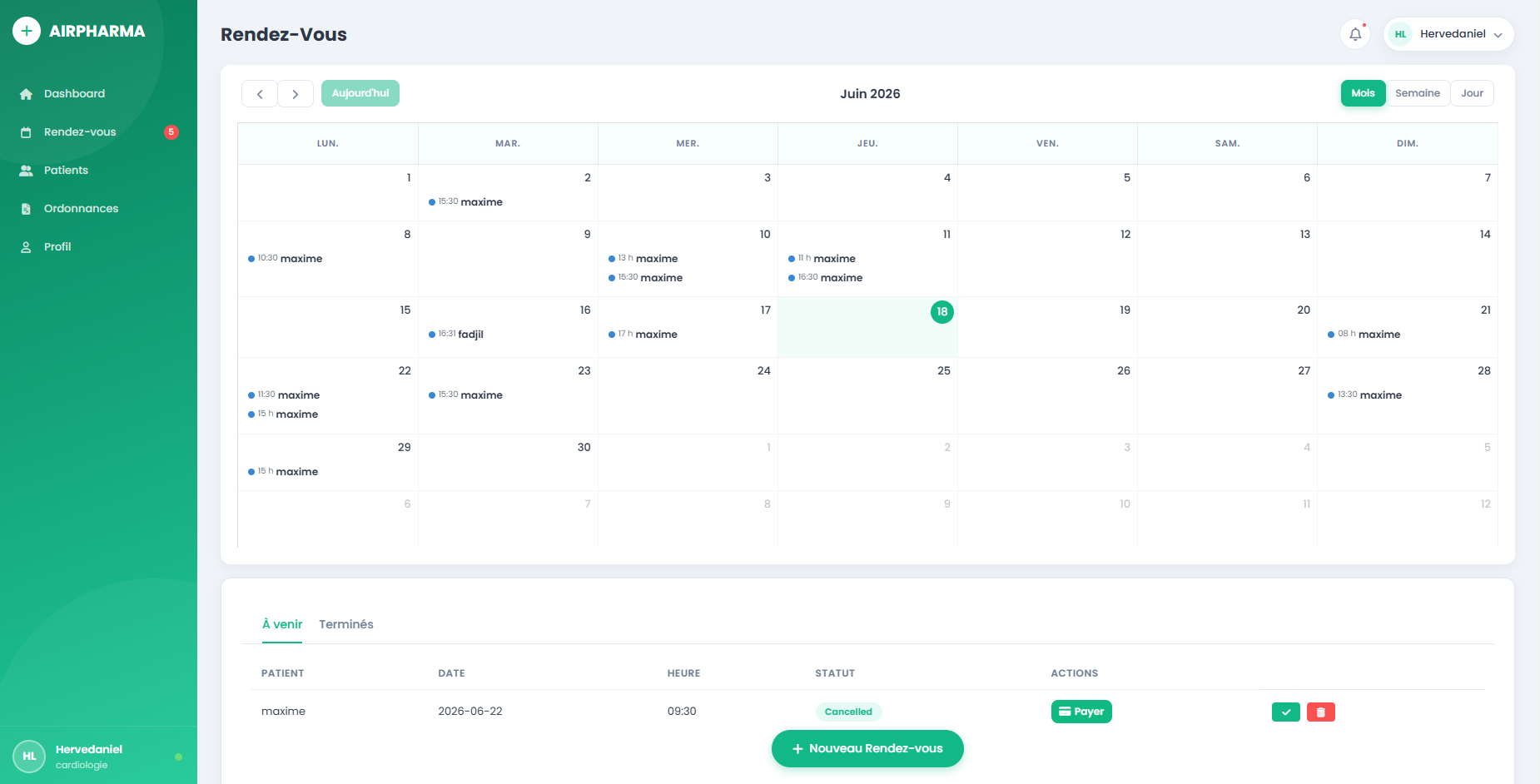Open Patients from the sidebar
Screen dimensions: 1540x784
pyautogui.click(x=66, y=171)
